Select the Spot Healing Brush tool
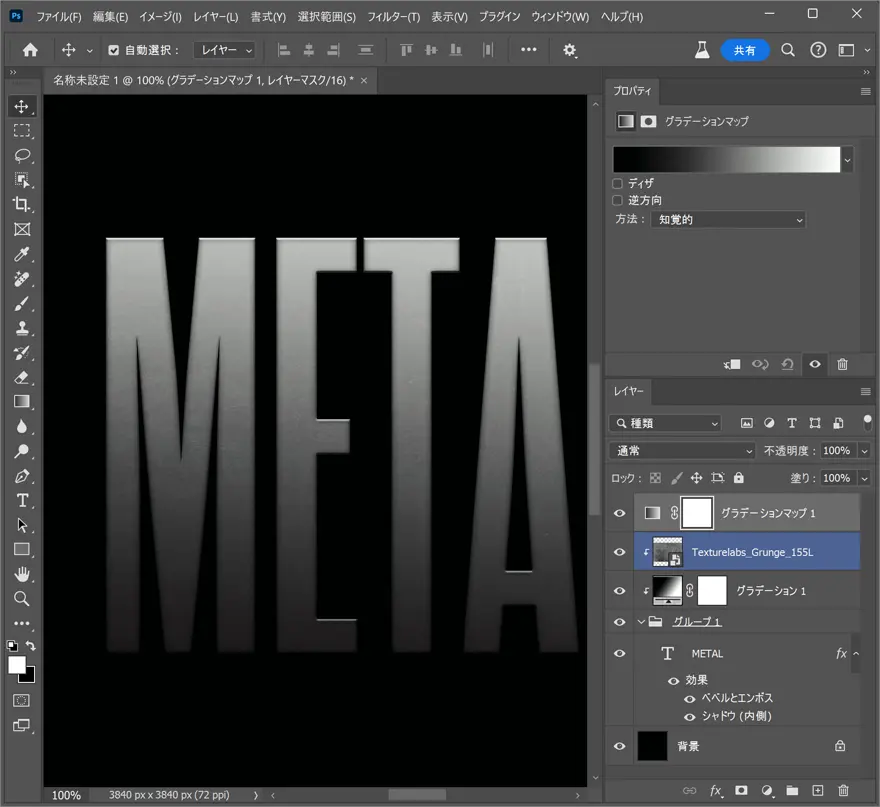The width and height of the screenshot is (880, 807). (21, 279)
